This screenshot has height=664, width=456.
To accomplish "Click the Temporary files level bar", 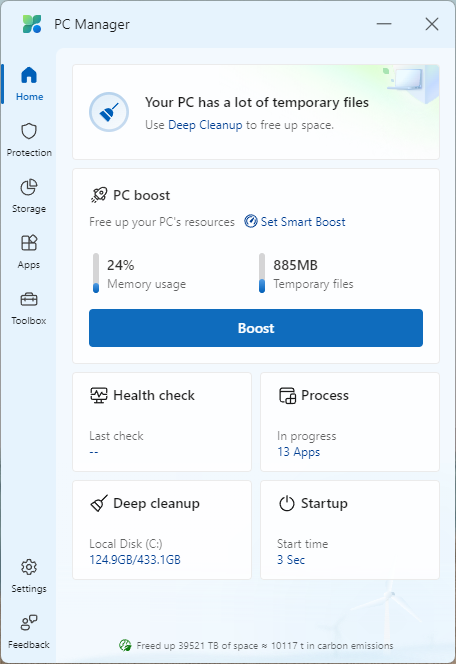I will pos(262,273).
